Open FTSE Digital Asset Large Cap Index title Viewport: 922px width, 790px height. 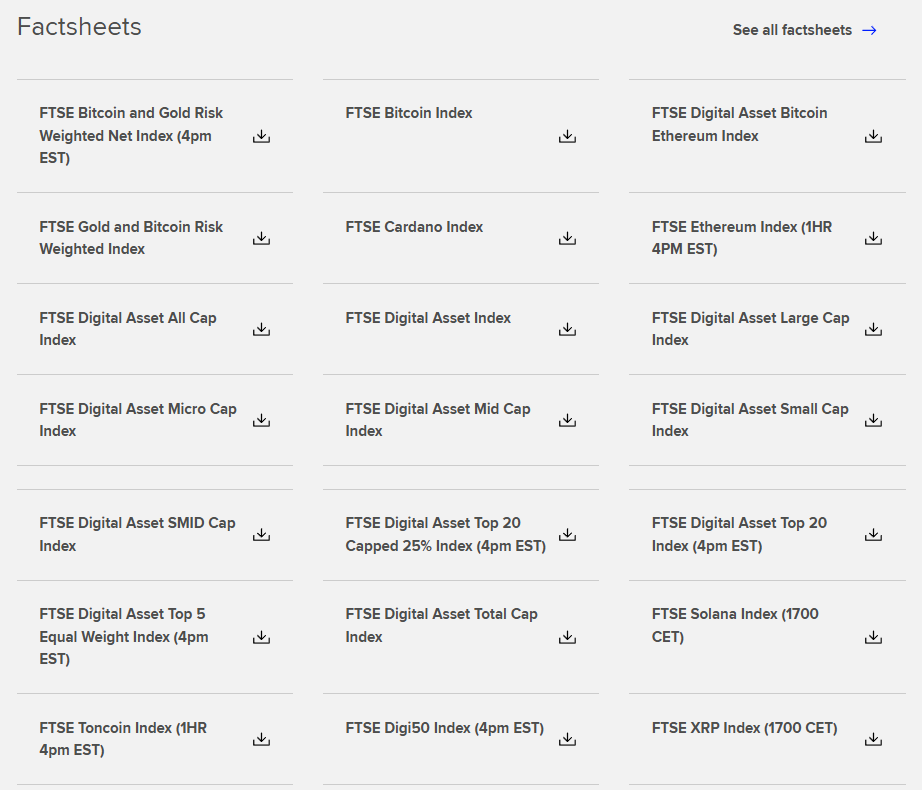point(750,329)
